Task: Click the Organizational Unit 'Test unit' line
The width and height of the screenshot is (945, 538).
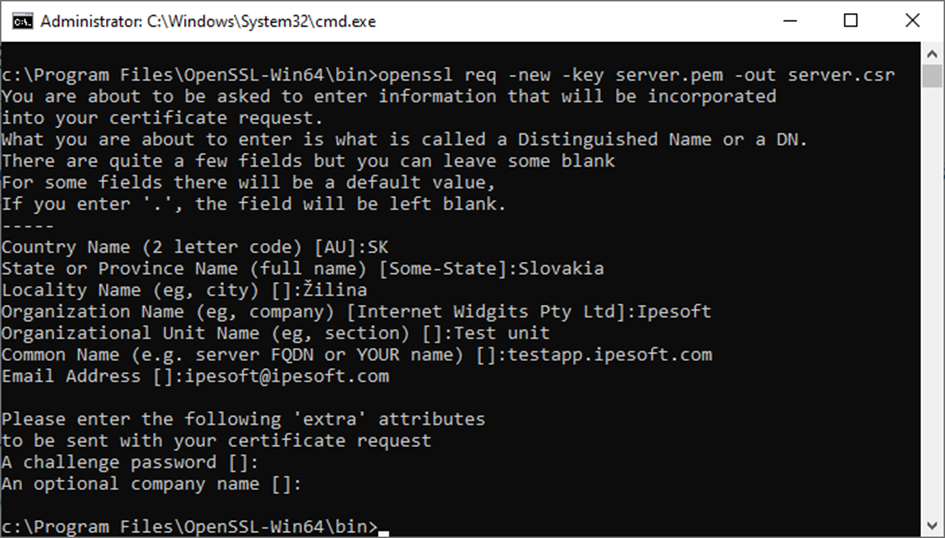Action: tap(275, 333)
